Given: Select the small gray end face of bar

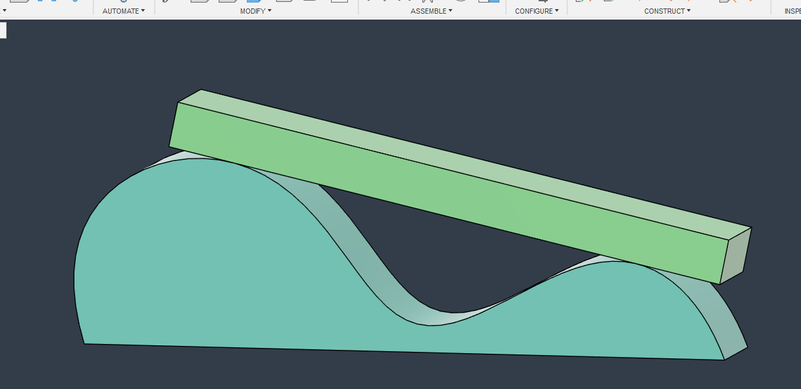Looking at the screenshot, I should [x=736, y=256].
